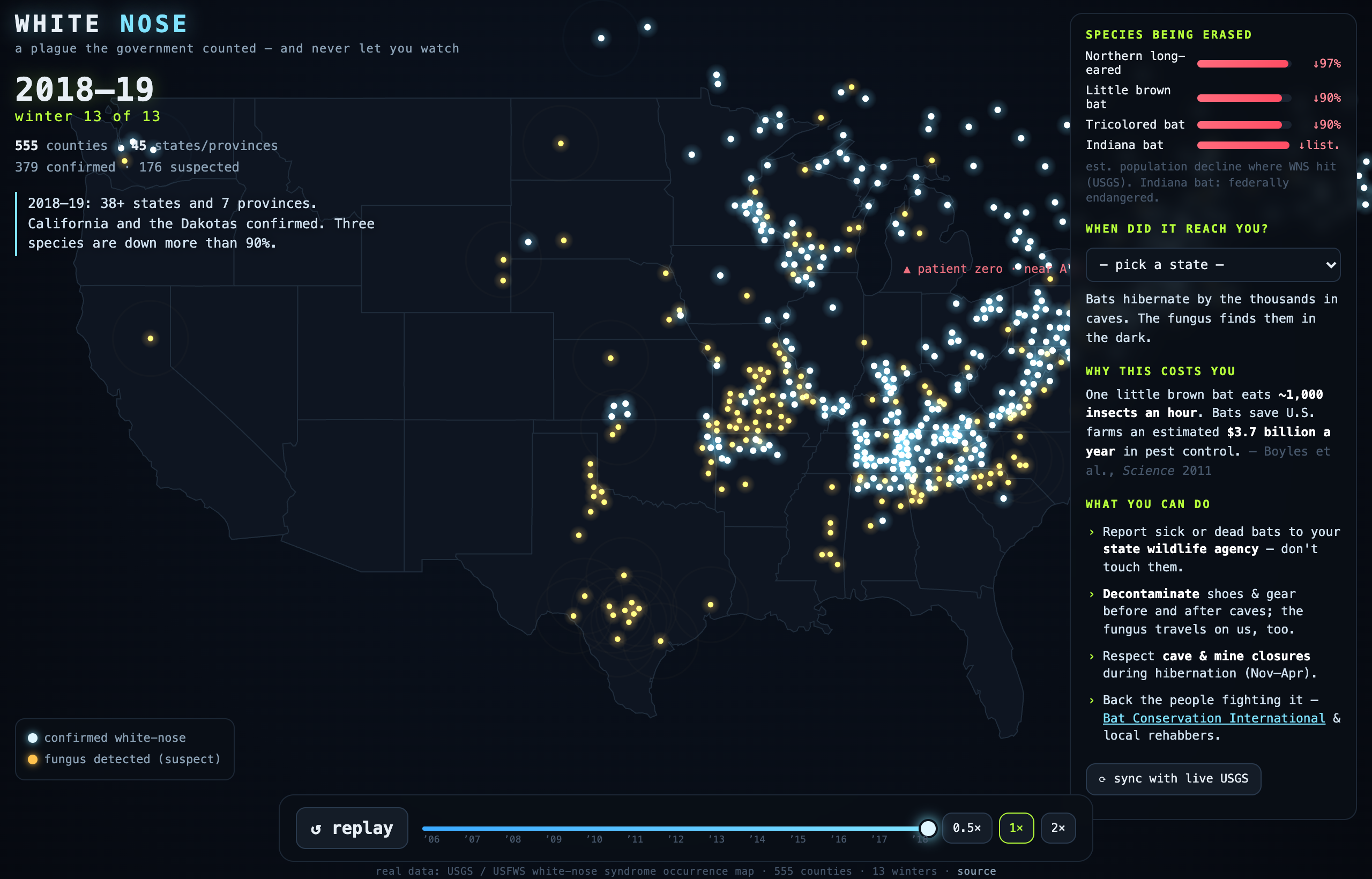The width and height of the screenshot is (1372, 879).
Task: Open Bat Conservation International link
Action: [x=1213, y=718]
